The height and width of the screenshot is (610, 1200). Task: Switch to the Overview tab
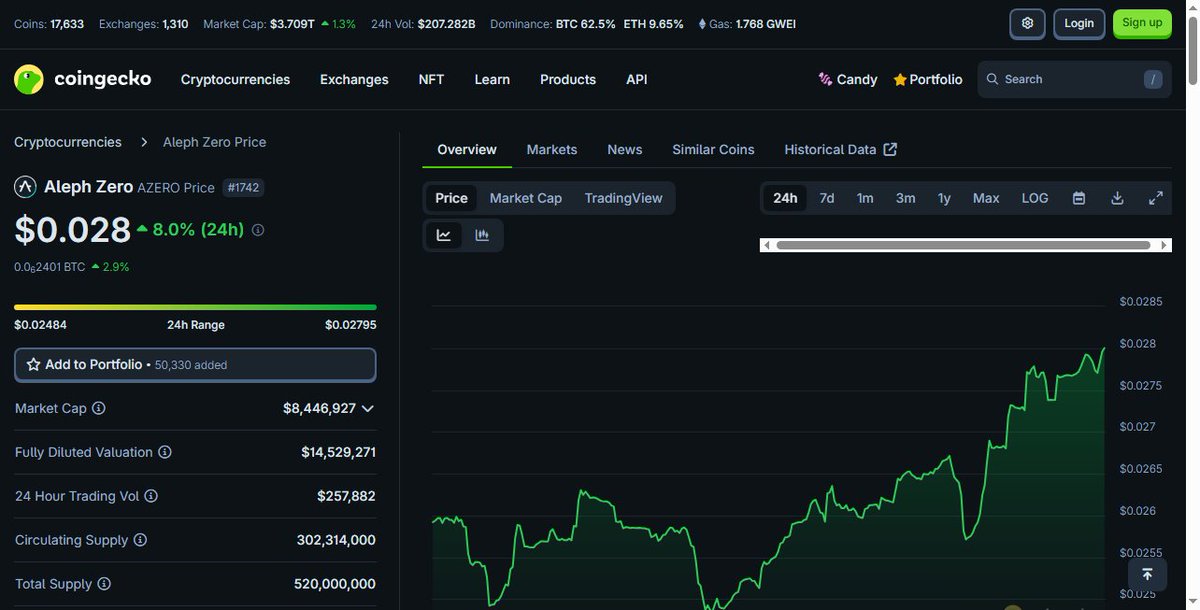click(x=467, y=149)
